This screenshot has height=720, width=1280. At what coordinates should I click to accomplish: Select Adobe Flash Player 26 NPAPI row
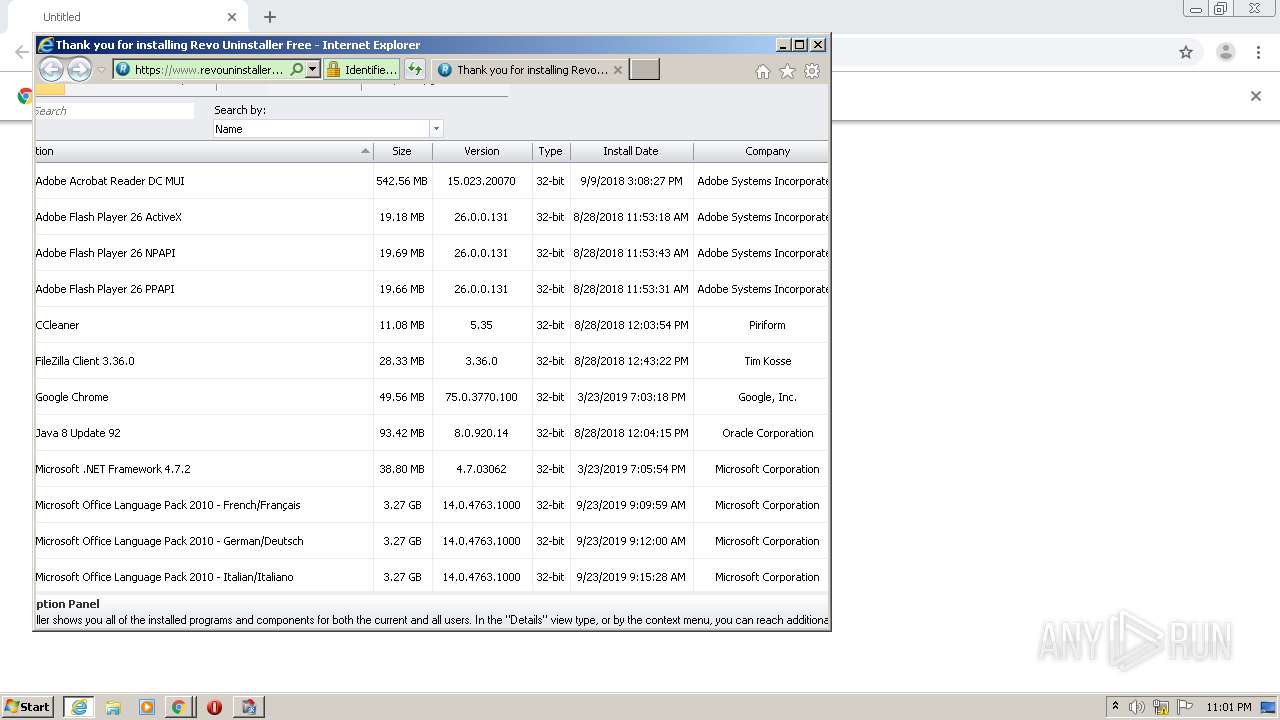[x=431, y=253]
